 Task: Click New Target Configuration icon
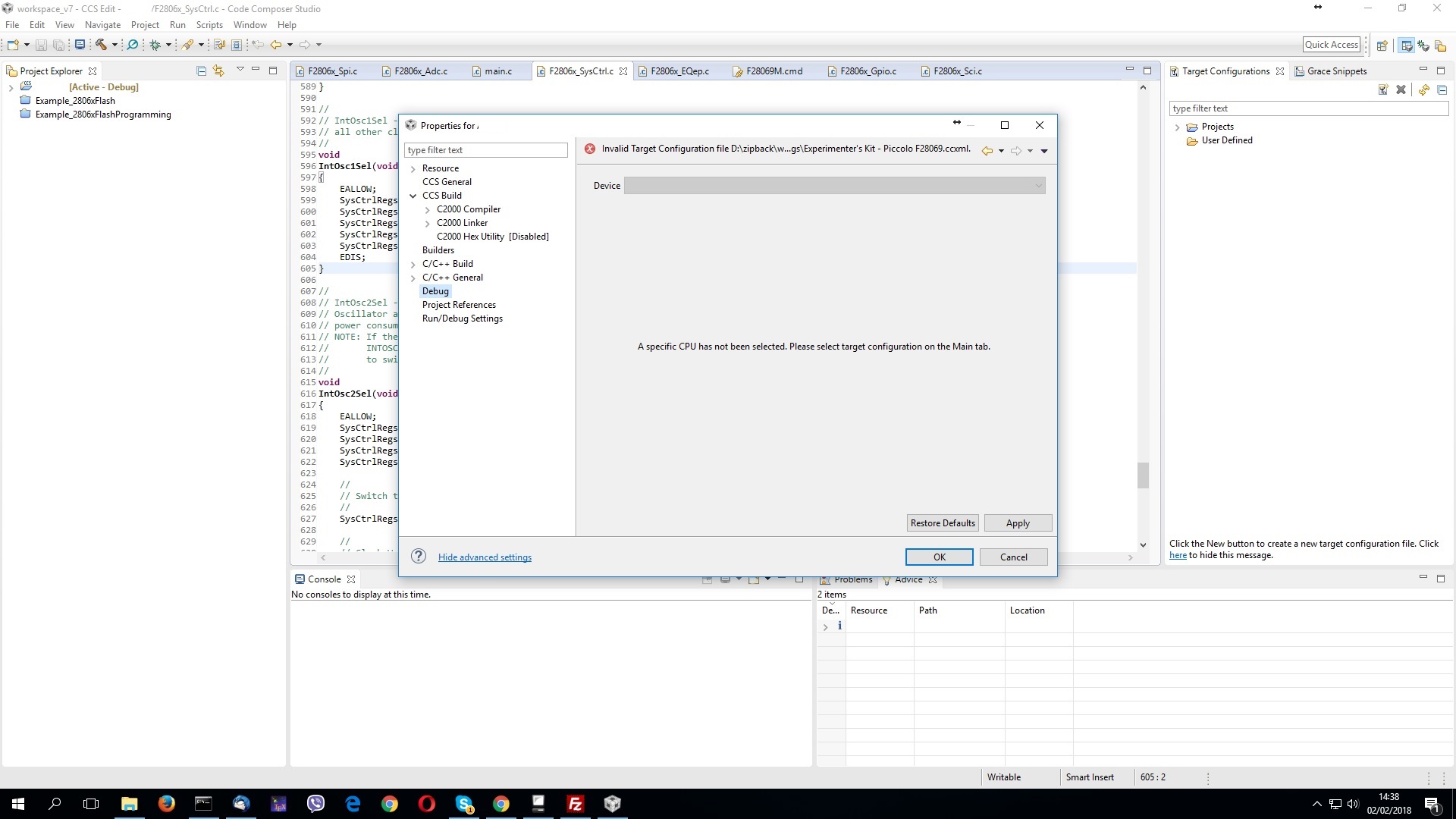1383,89
